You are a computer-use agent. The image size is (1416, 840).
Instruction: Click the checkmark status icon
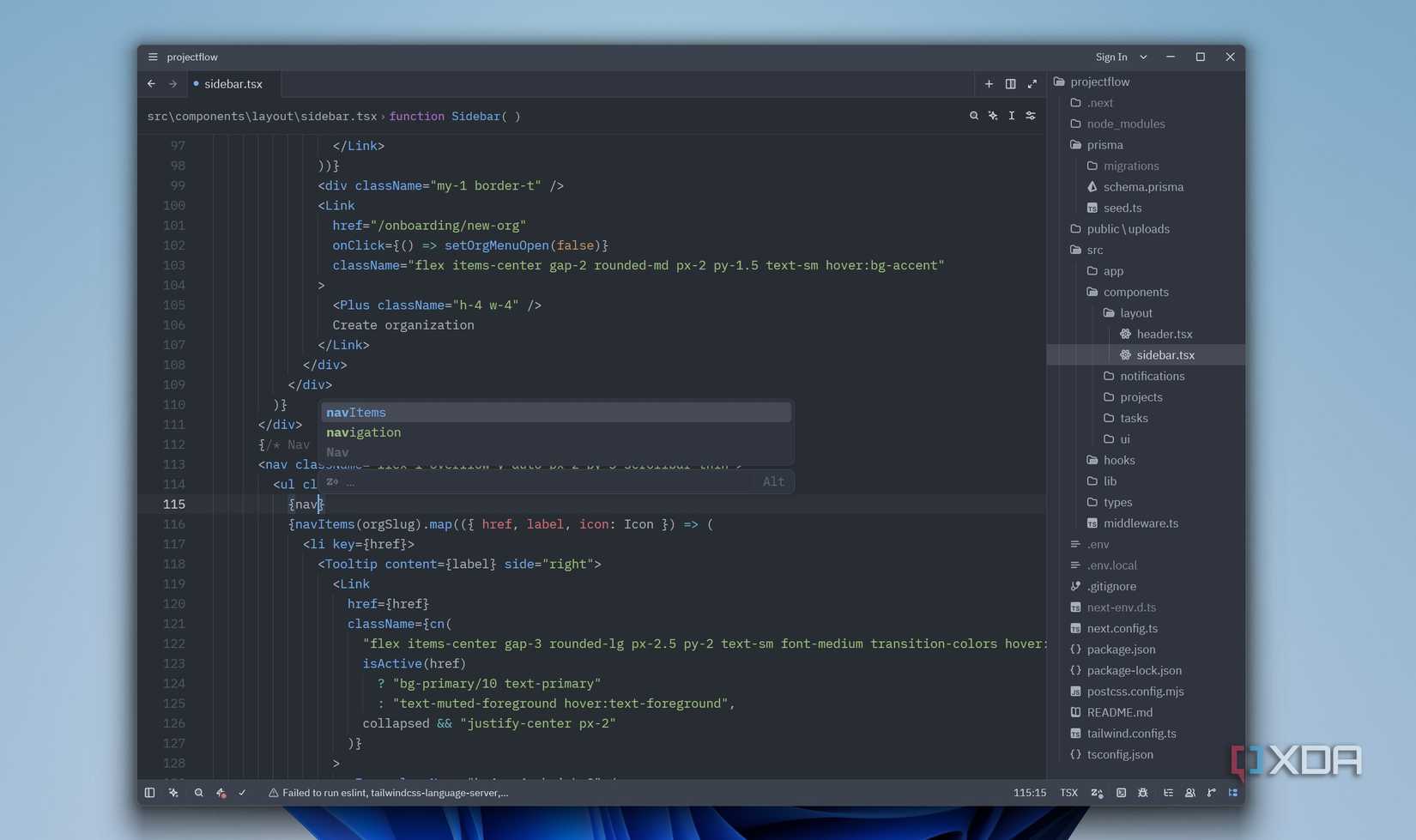point(242,793)
